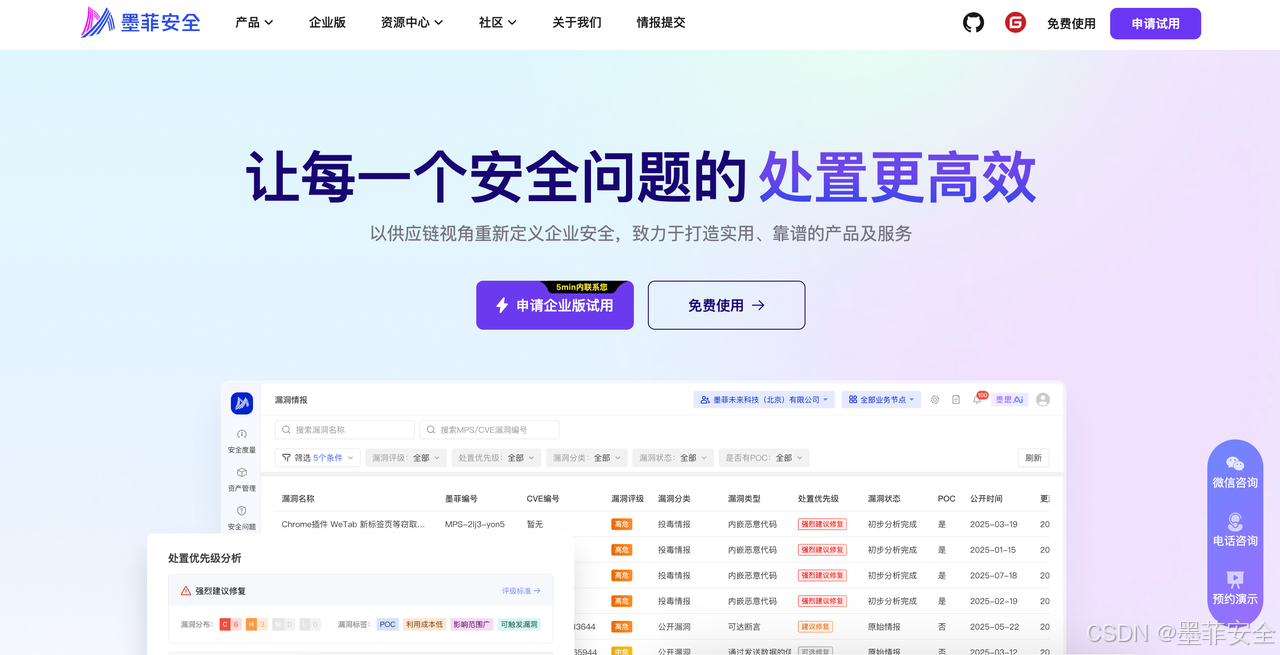Viewport: 1280px width, 655px height.
Task: Go to 企业版 page
Action: point(327,22)
